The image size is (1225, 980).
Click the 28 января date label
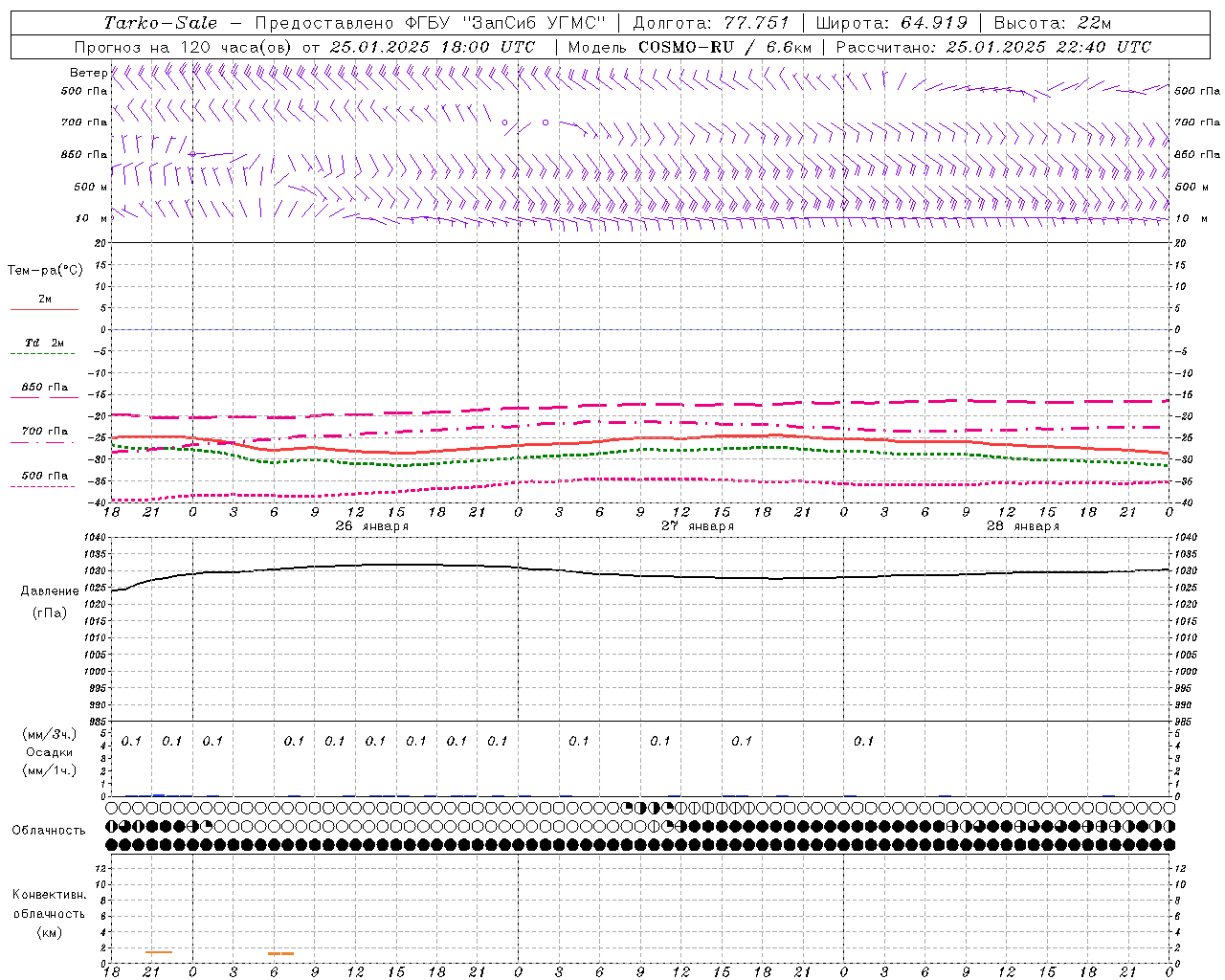[x=1023, y=526]
